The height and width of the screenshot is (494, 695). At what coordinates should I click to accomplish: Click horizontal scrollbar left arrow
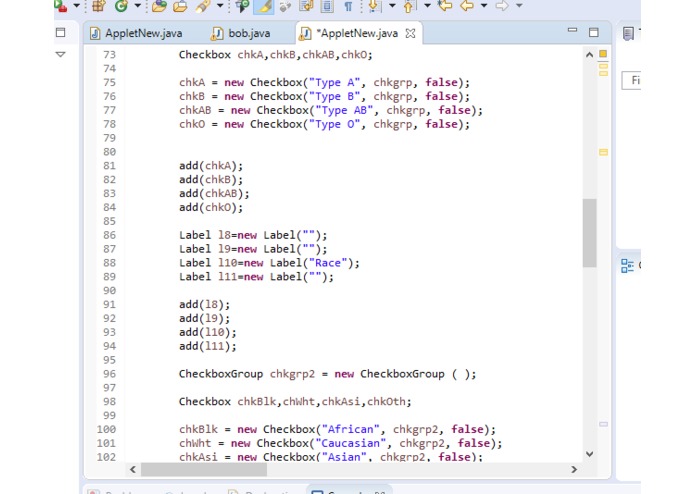point(133,469)
